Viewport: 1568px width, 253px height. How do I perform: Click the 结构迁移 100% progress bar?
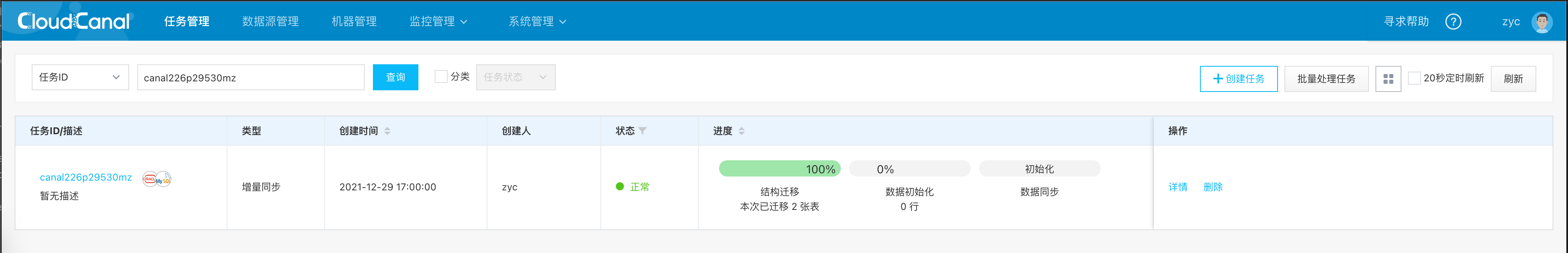pos(779,169)
